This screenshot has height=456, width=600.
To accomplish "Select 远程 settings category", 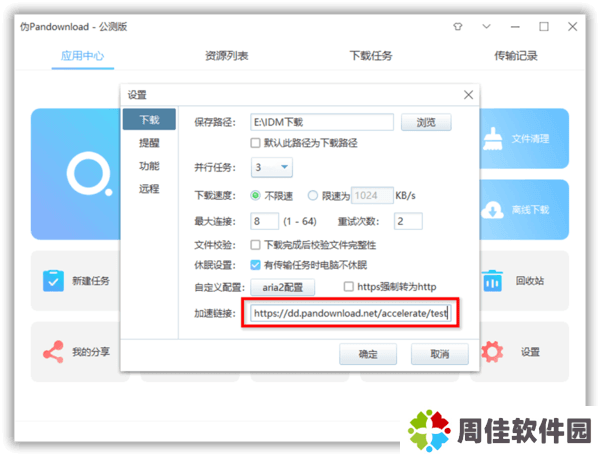I will tap(149, 189).
